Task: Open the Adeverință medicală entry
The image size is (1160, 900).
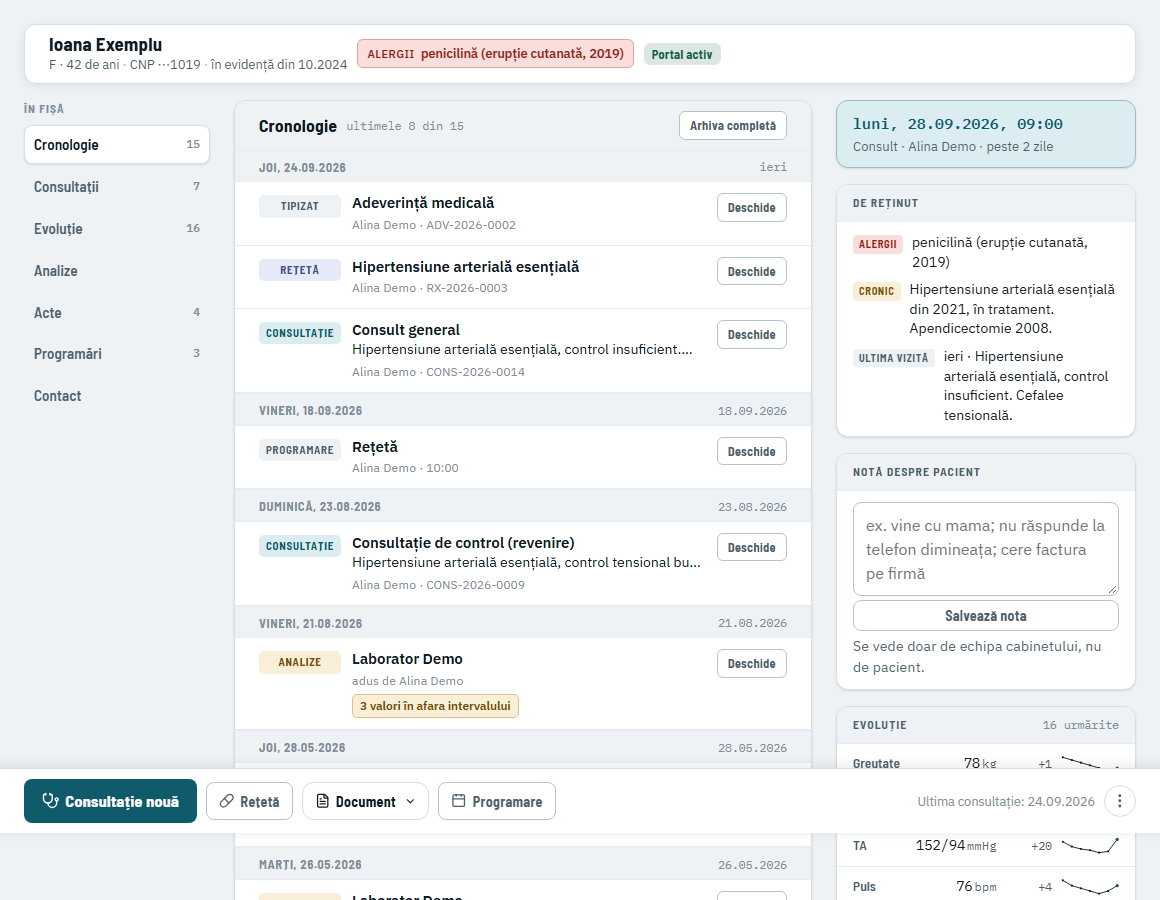Action: [x=752, y=208]
